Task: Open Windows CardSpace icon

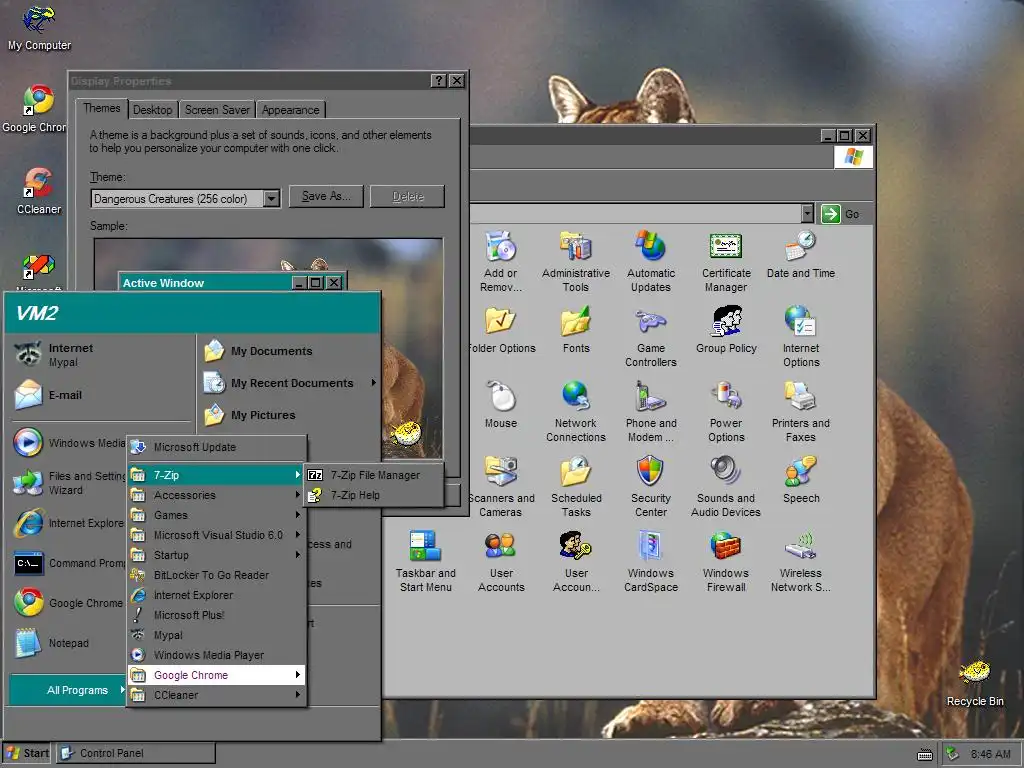Action: [x=650, y=562]
